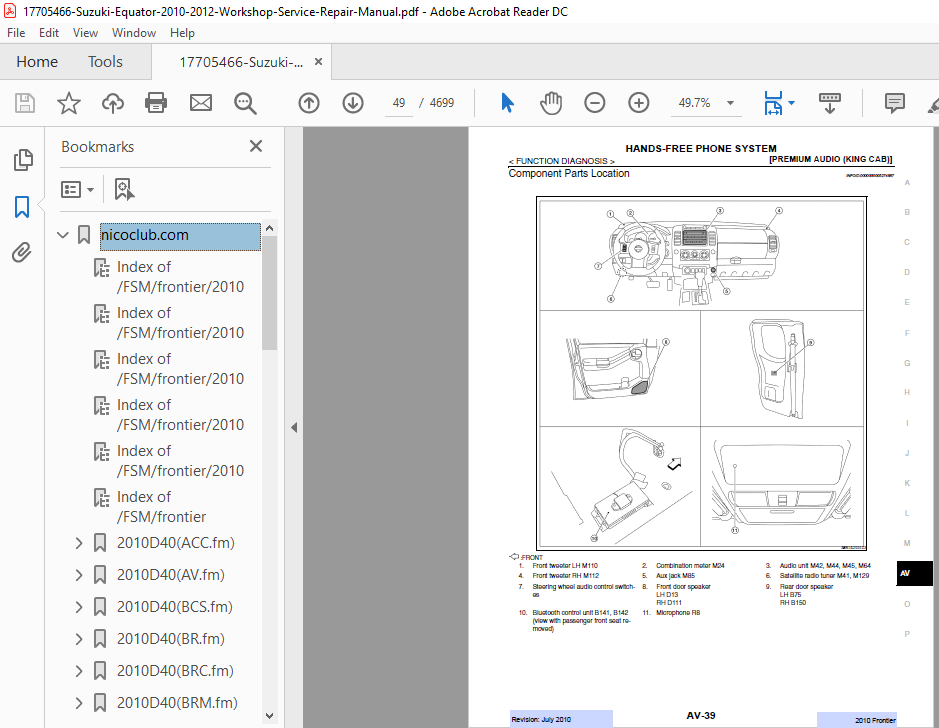Zoom out with minus icon
Image resolution: width=939 pixels, height=728 pixels.
point(595,103)
